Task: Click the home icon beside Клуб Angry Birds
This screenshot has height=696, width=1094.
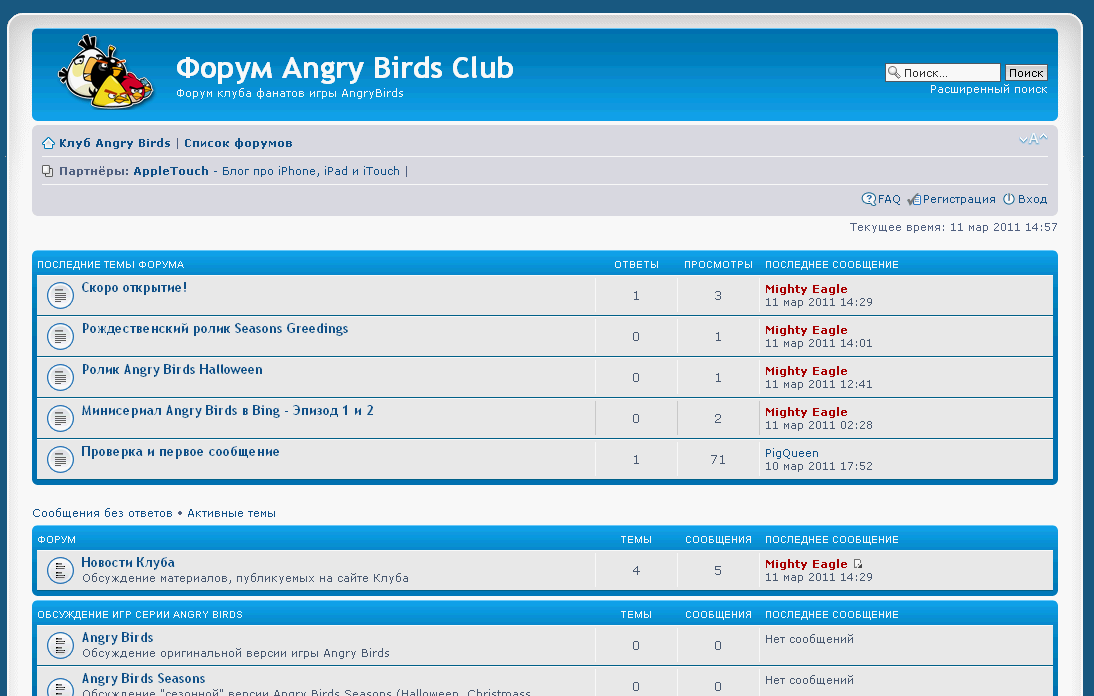Action: coord(48,143)
